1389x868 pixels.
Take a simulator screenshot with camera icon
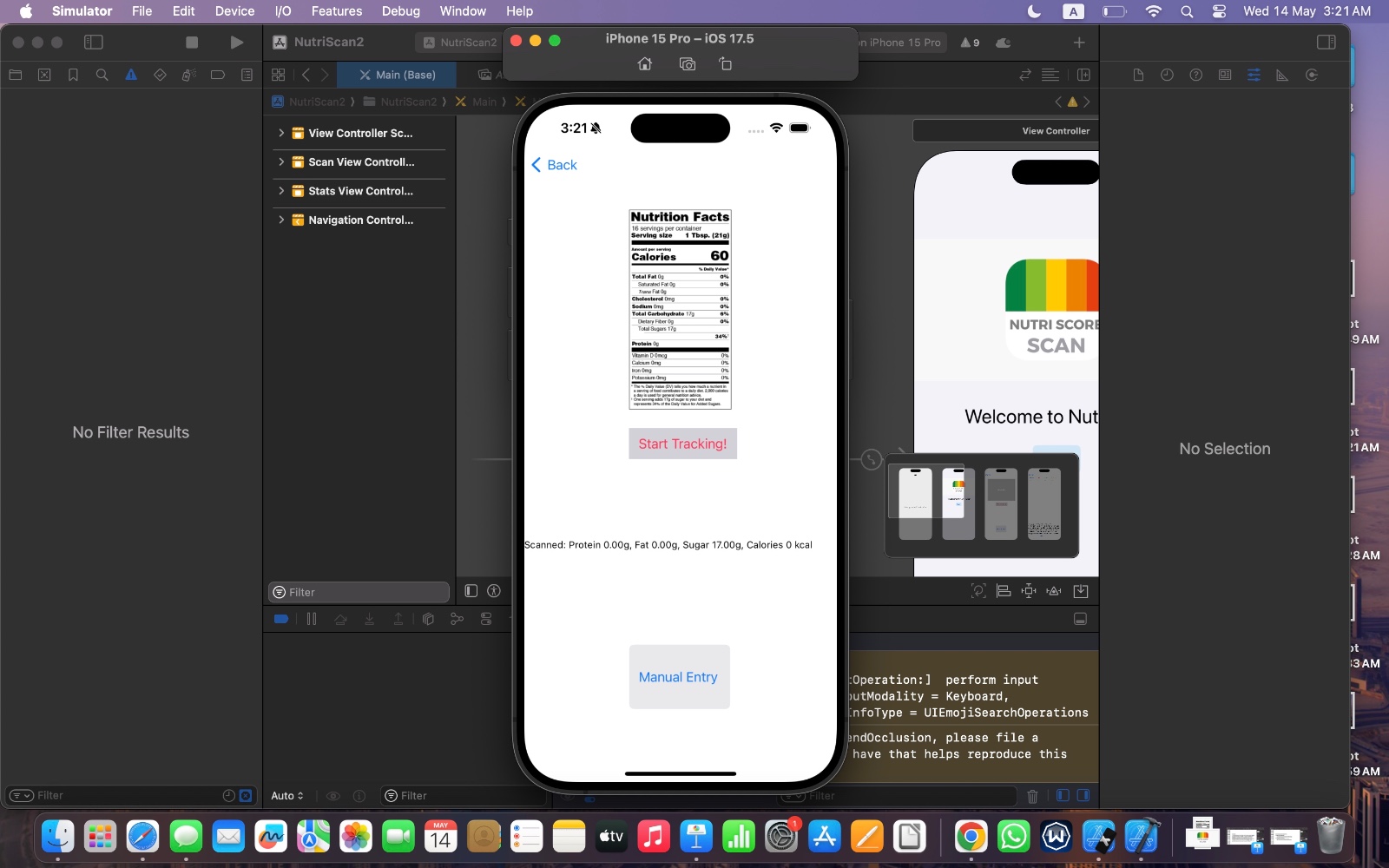(688, 64)
